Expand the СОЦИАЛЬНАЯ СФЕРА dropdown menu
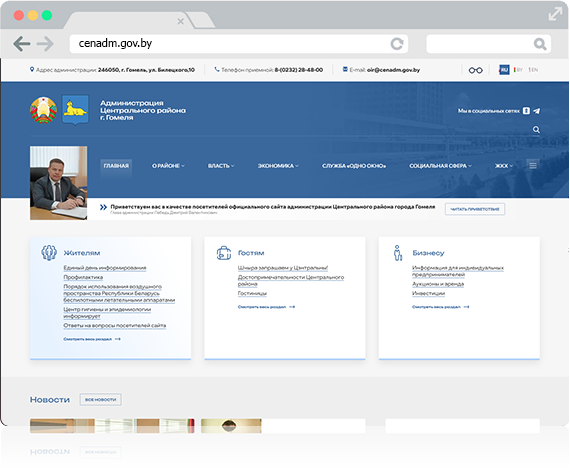The width and height of the screenshot is (570, 470). 440,166
